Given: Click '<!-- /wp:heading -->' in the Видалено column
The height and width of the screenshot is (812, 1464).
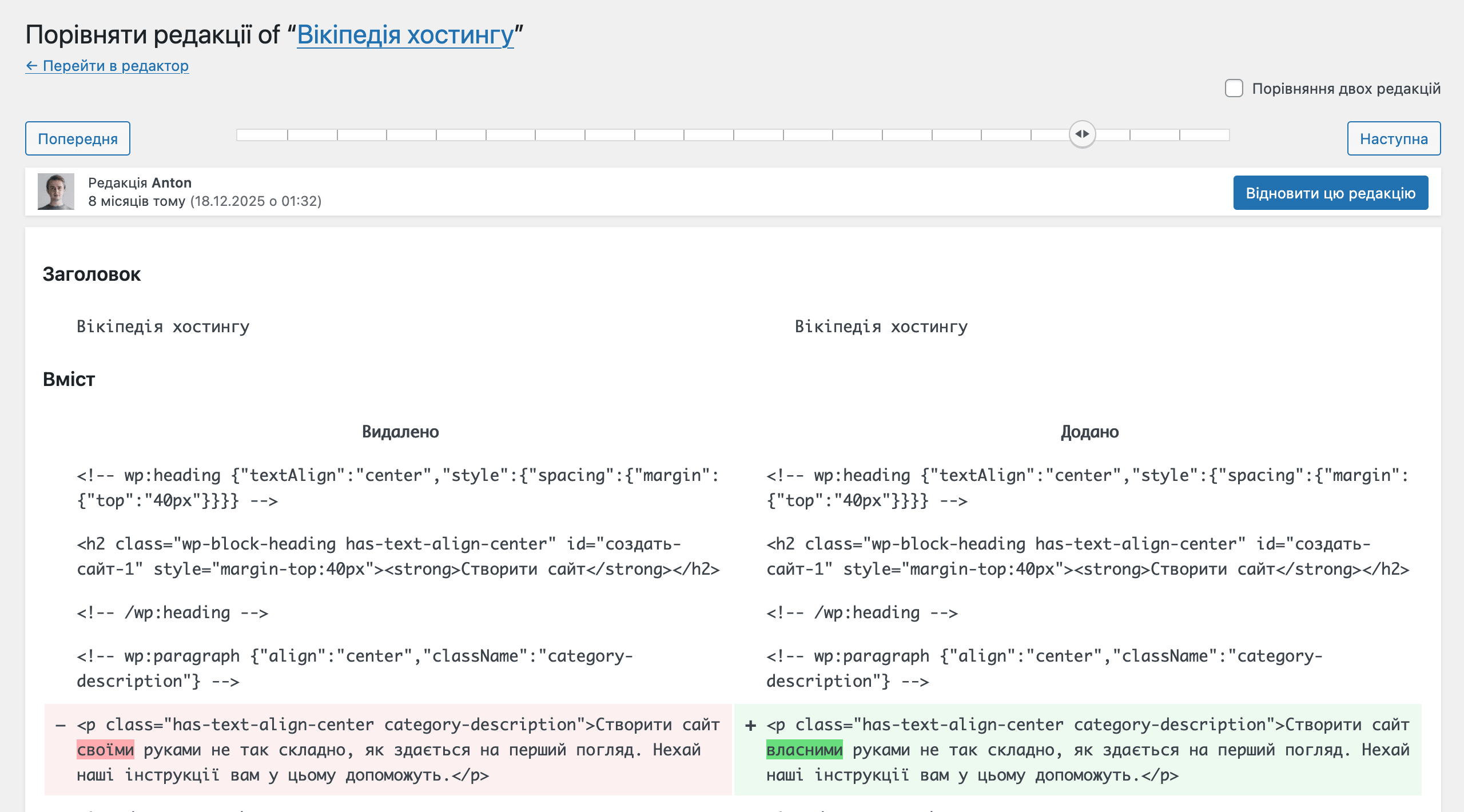Looking at the screenshot, I should (x=173, y=613).
